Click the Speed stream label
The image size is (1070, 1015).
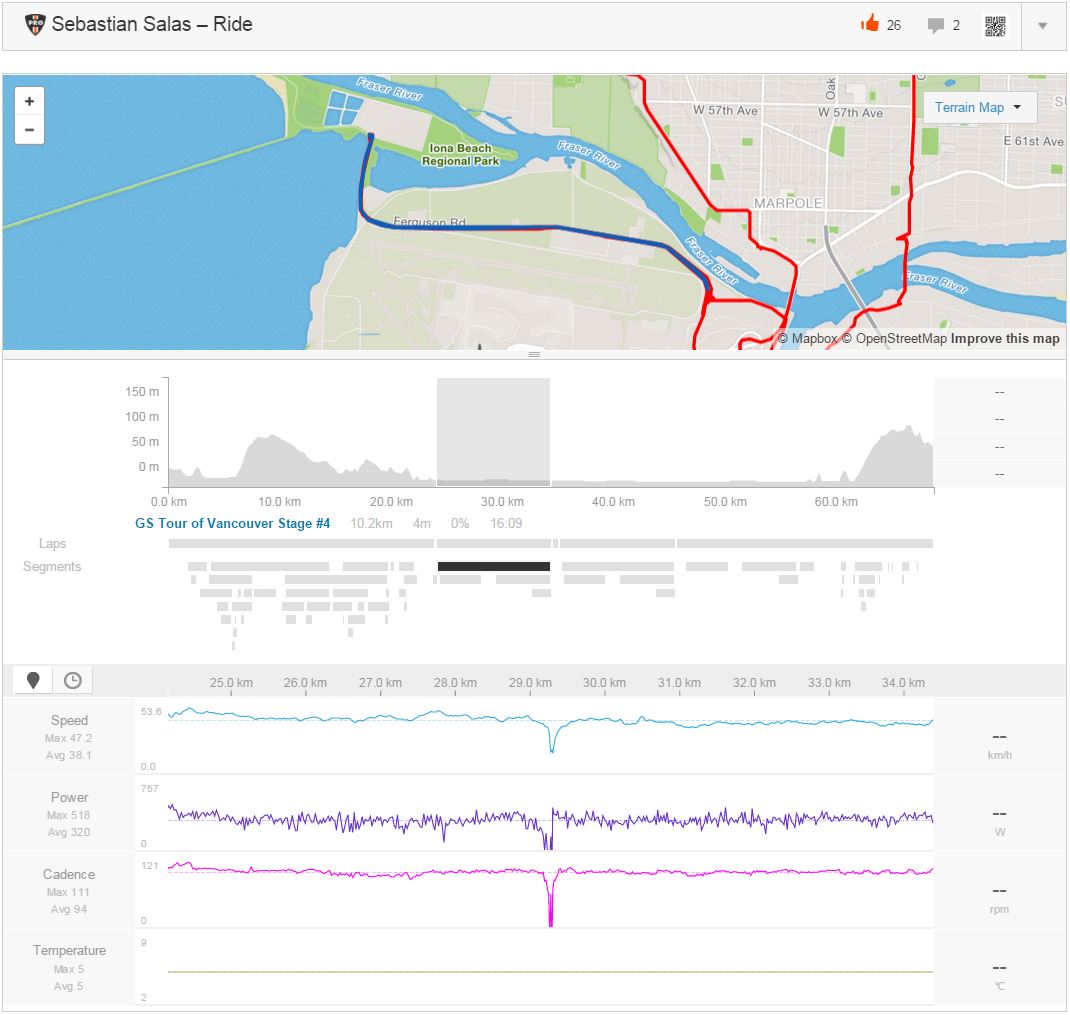pos(69,720)
